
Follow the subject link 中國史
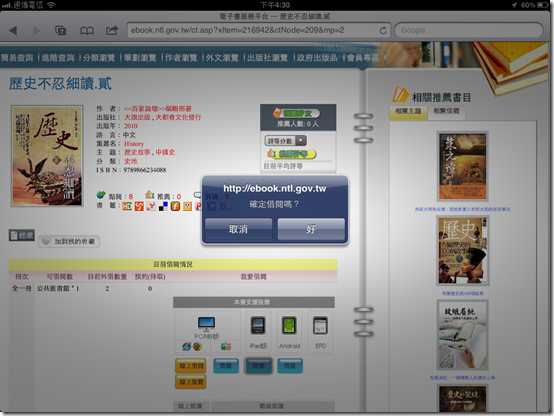coord(165,152)
